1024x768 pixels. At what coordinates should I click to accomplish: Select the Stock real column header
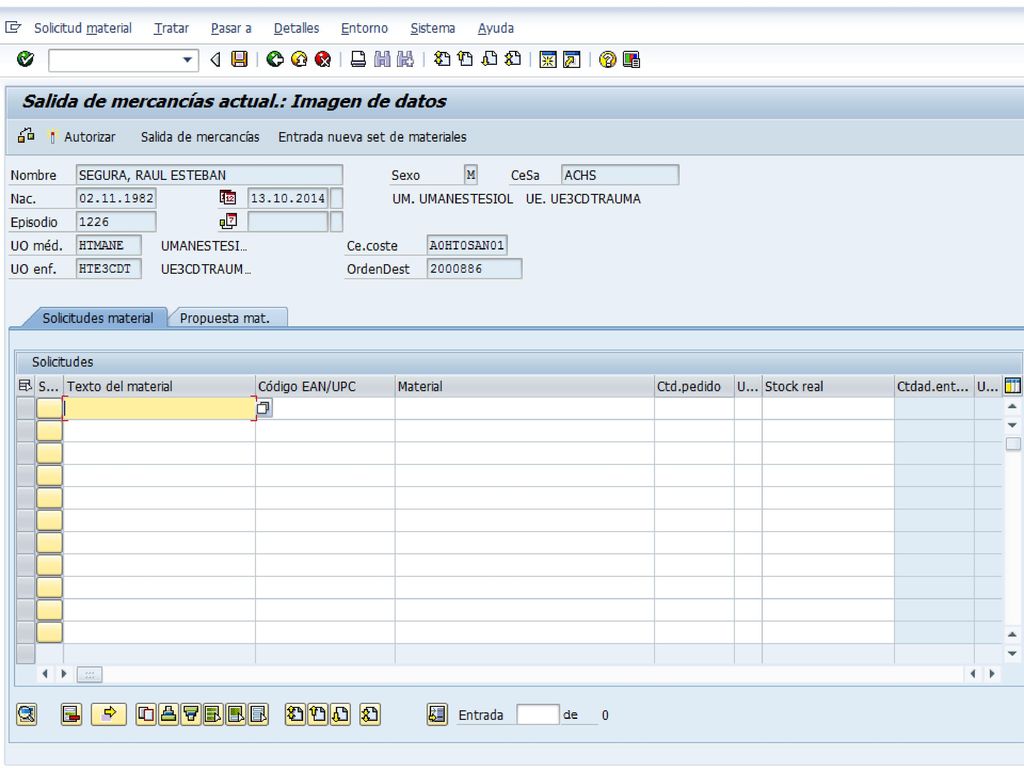(828, 386)
